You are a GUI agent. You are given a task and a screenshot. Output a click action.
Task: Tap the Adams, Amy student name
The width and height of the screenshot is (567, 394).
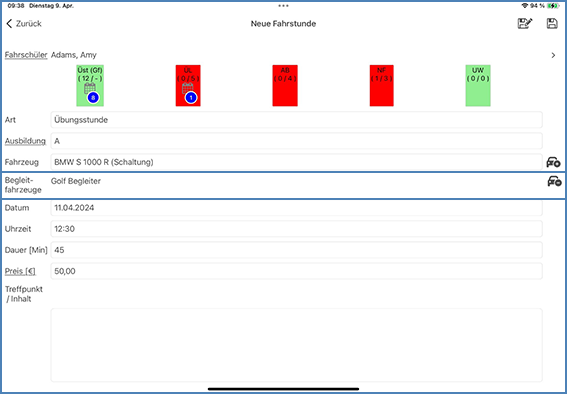coord(73,55)
